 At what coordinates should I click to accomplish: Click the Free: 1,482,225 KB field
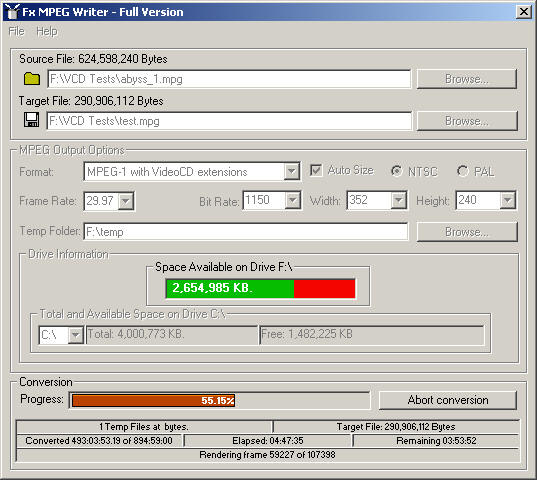pos(372,334)
